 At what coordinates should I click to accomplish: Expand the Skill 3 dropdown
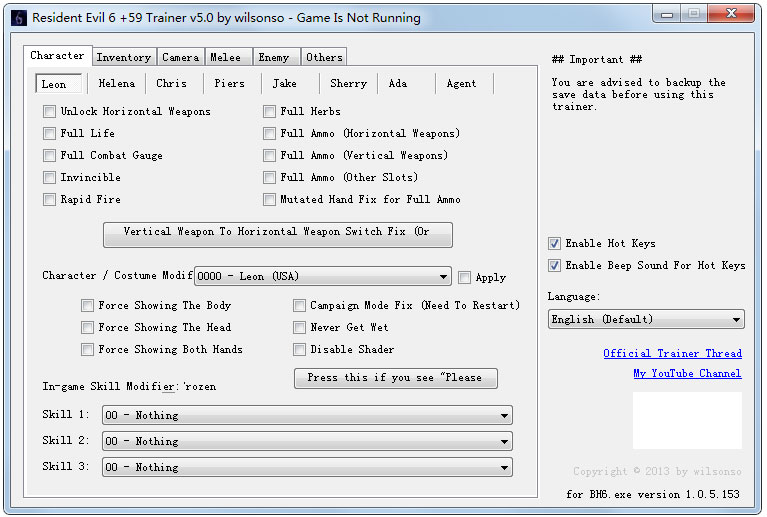click(x=307, y=467)
